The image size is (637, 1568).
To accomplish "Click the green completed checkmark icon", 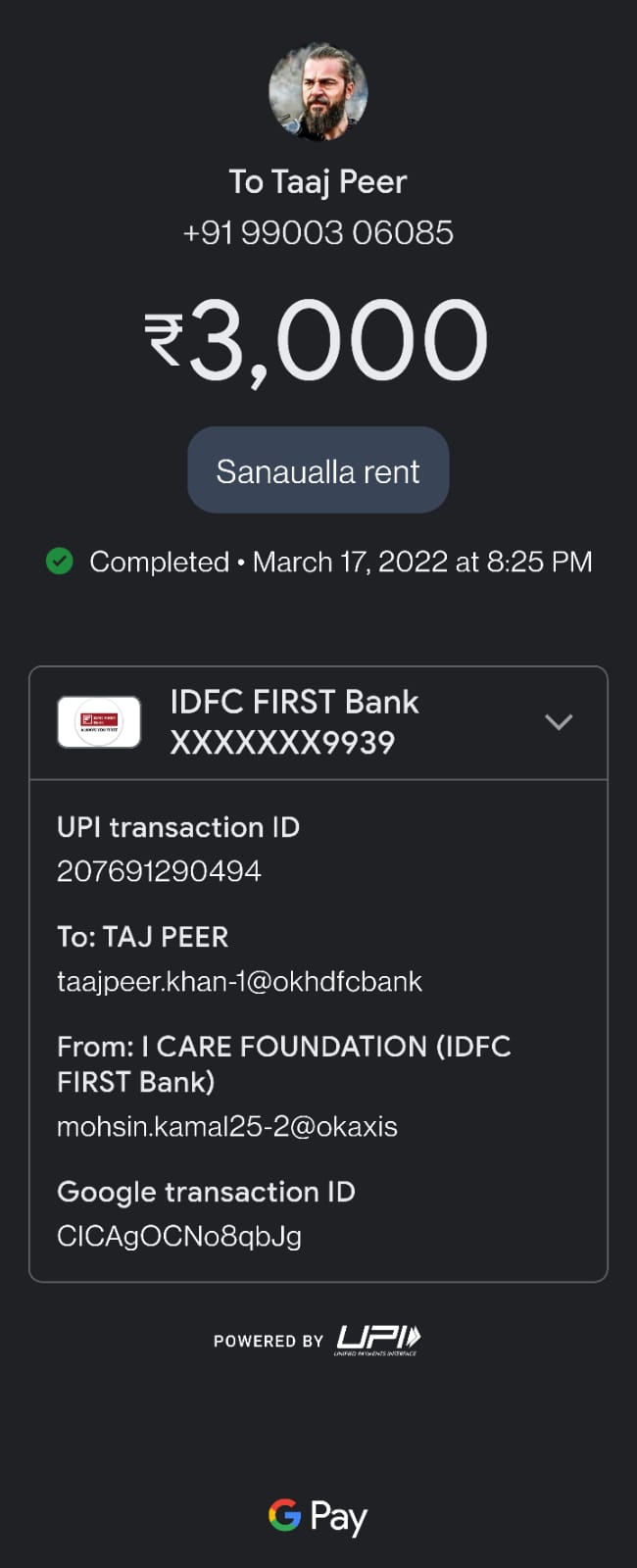I will (x=60, y=562).
